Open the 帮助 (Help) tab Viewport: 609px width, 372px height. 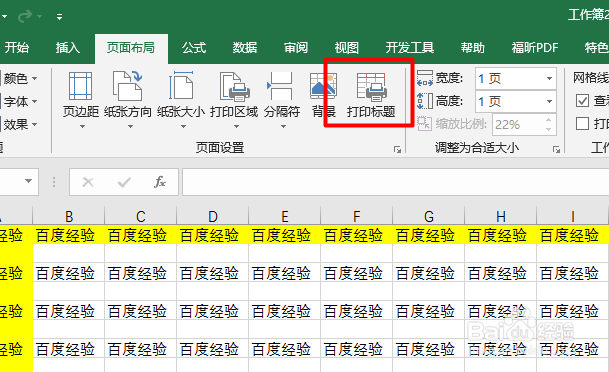473,48
